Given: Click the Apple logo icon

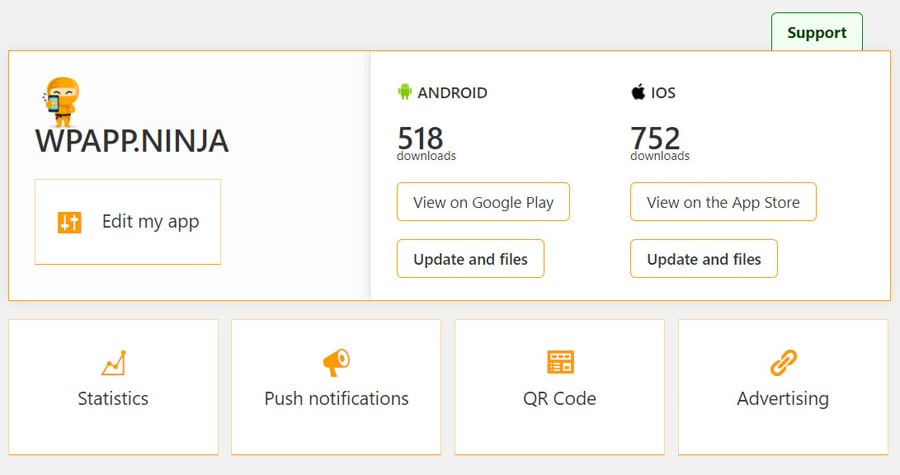Looking at the screenshot, I should tap(637, 92).
